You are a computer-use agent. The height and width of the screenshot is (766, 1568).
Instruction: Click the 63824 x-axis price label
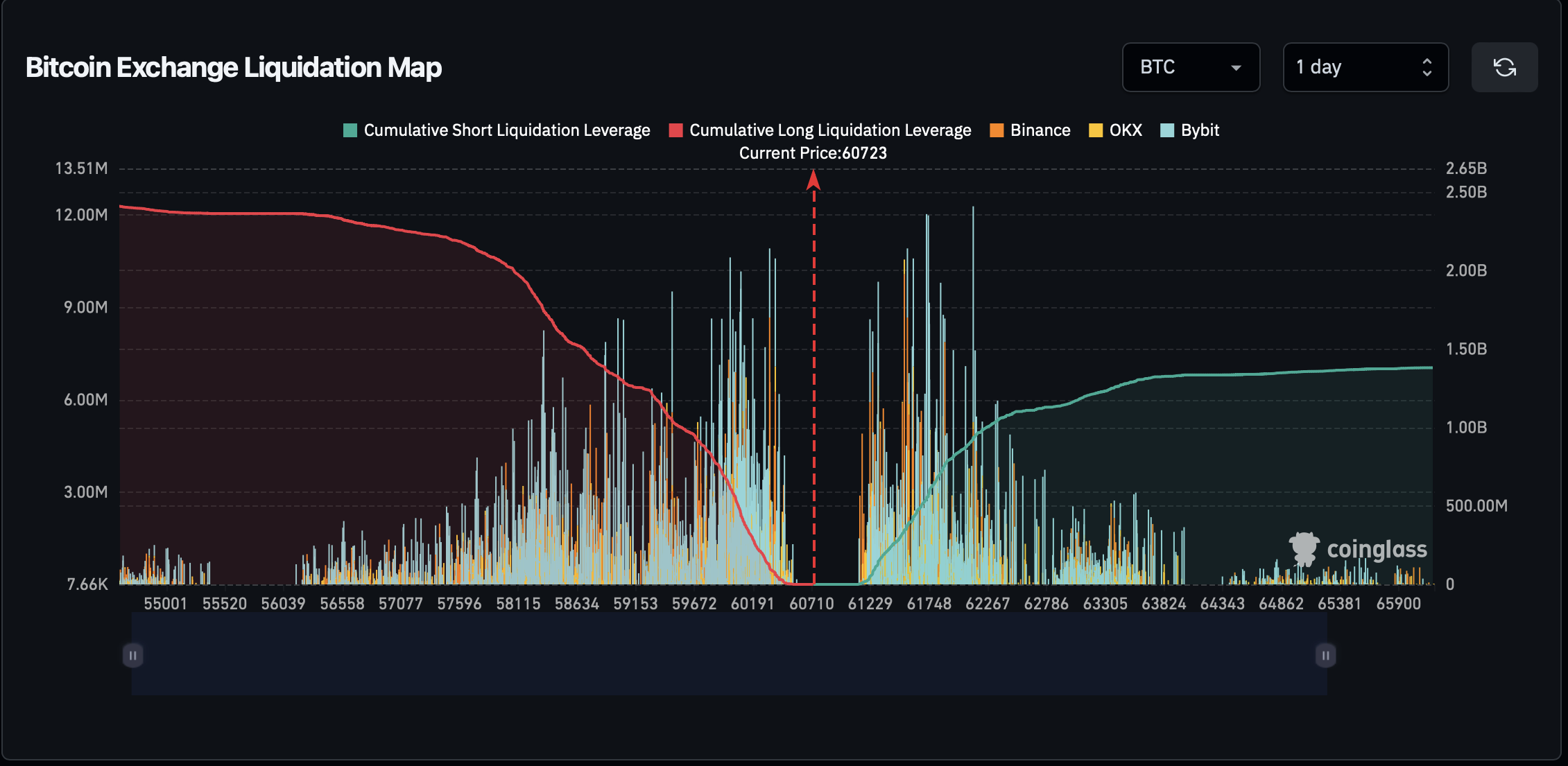coord(1164,604)
